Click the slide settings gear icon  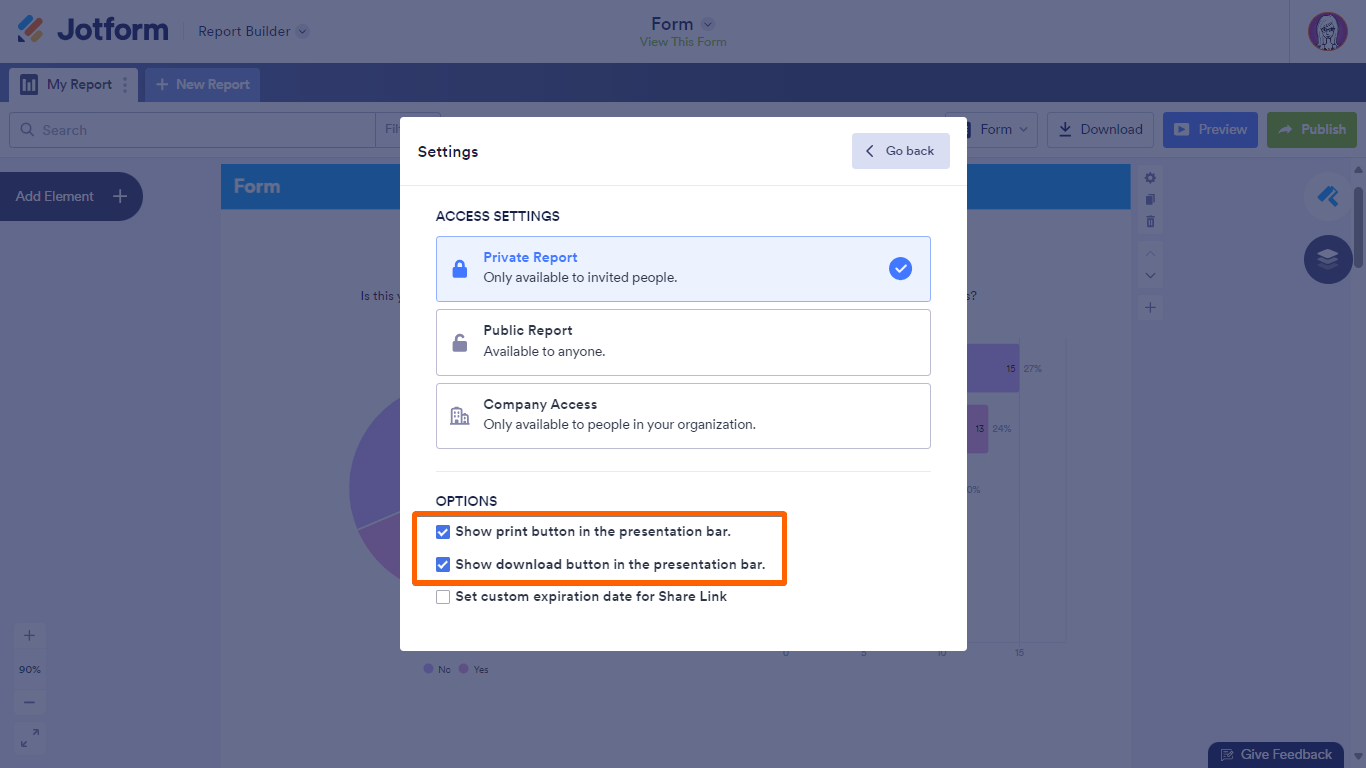click(1150, 177)
